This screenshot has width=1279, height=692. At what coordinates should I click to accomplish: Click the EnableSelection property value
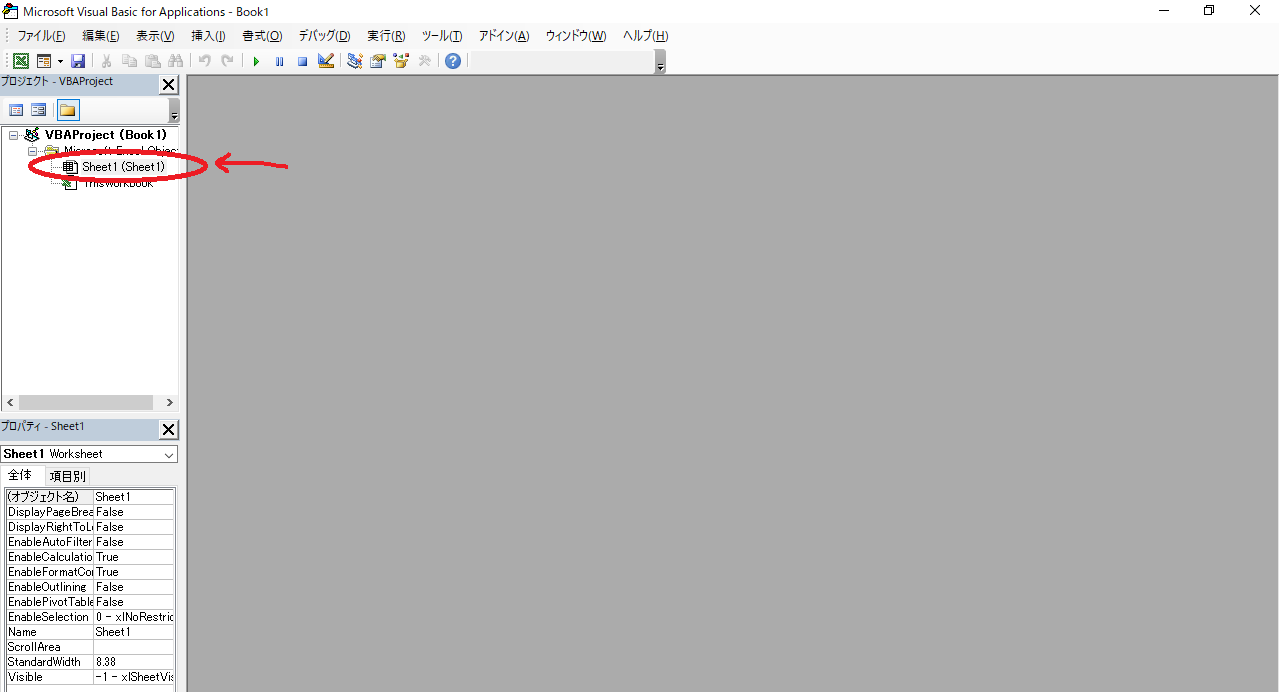[134, 617]
